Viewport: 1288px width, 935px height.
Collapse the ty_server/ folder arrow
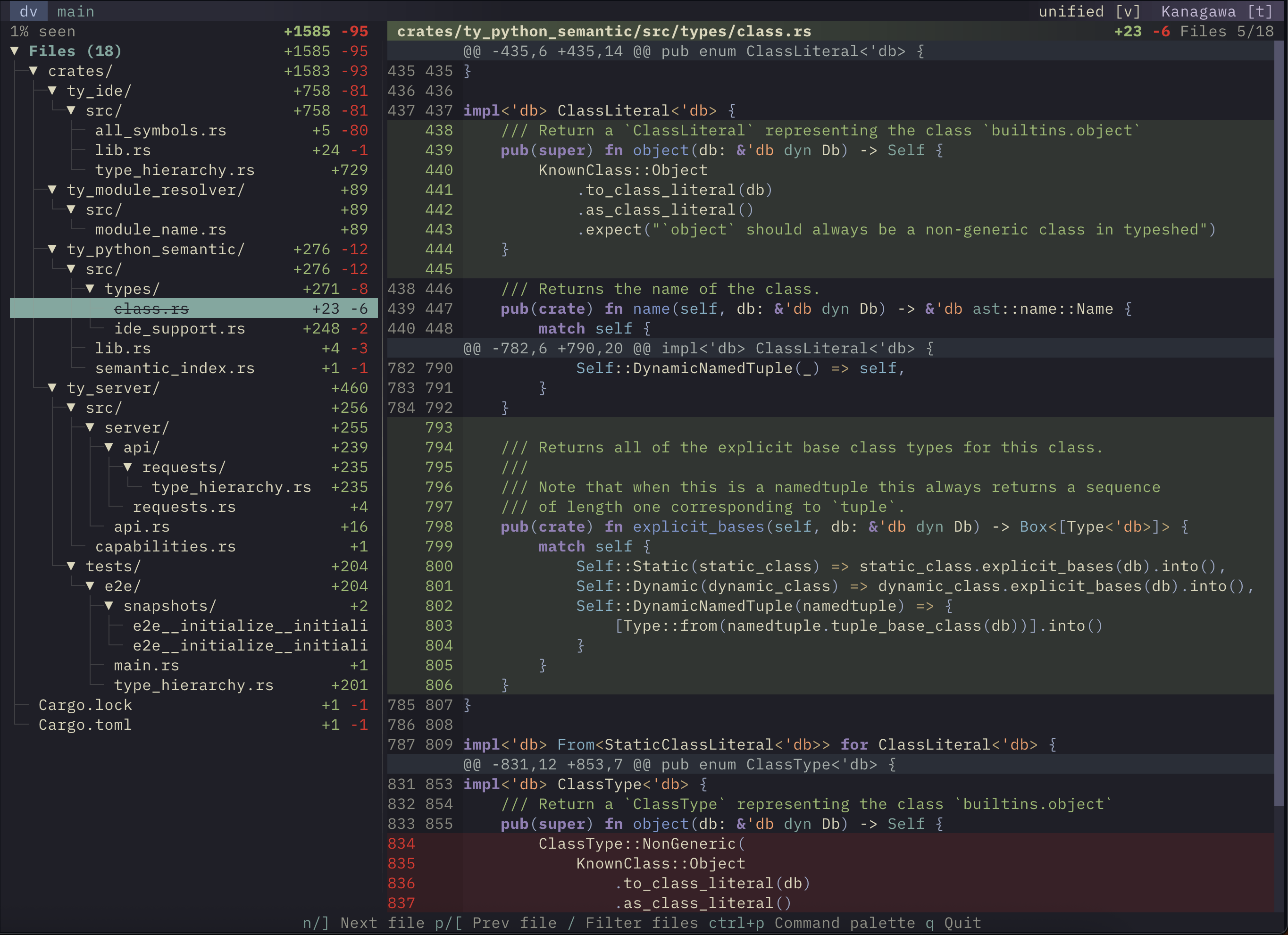pos(52,388)
